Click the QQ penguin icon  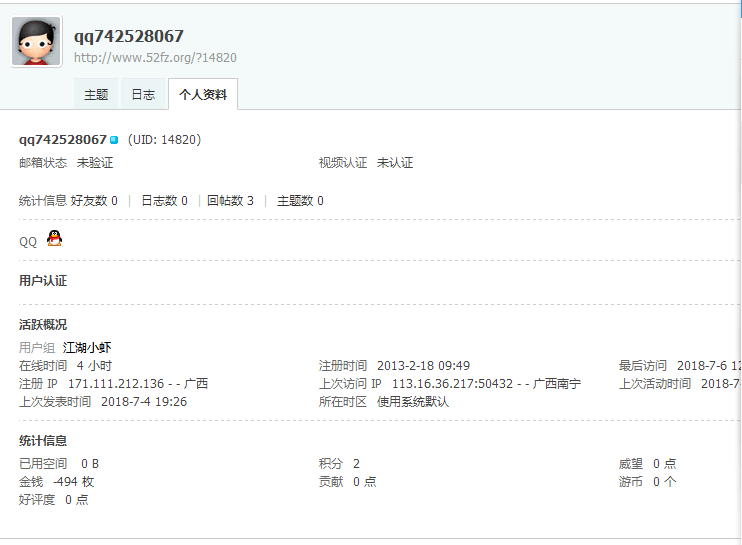coord(54,238)
